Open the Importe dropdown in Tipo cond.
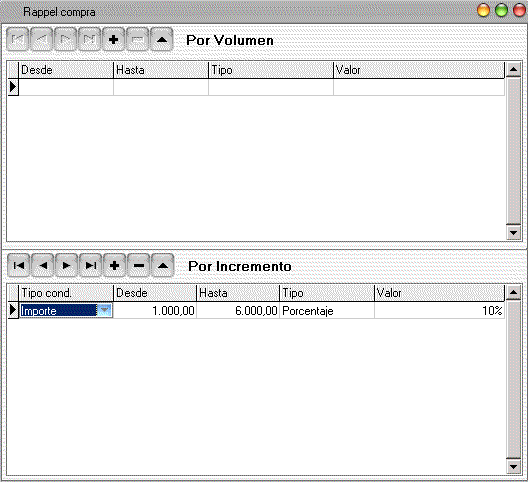 point(104,310)
